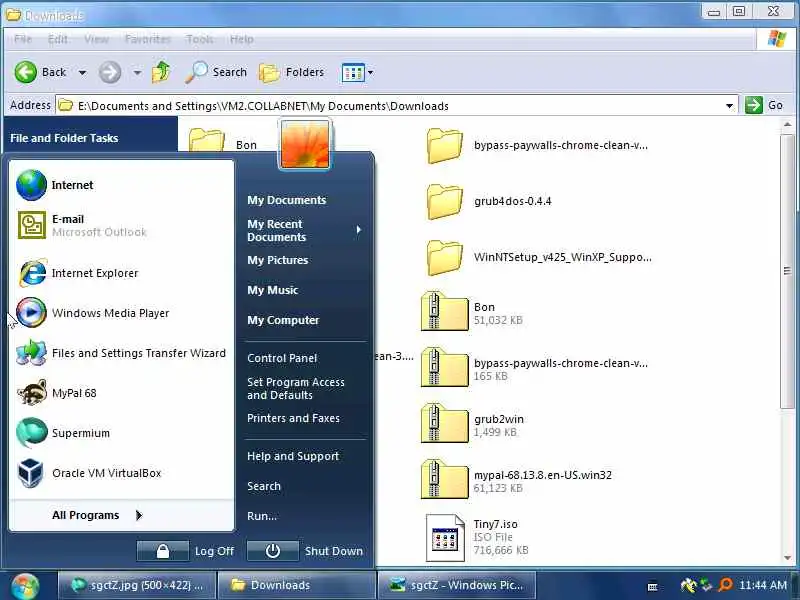Select Bon zip archive 51,032 KB
Screen dimensions: 800x600
click(x=444, y=312)
